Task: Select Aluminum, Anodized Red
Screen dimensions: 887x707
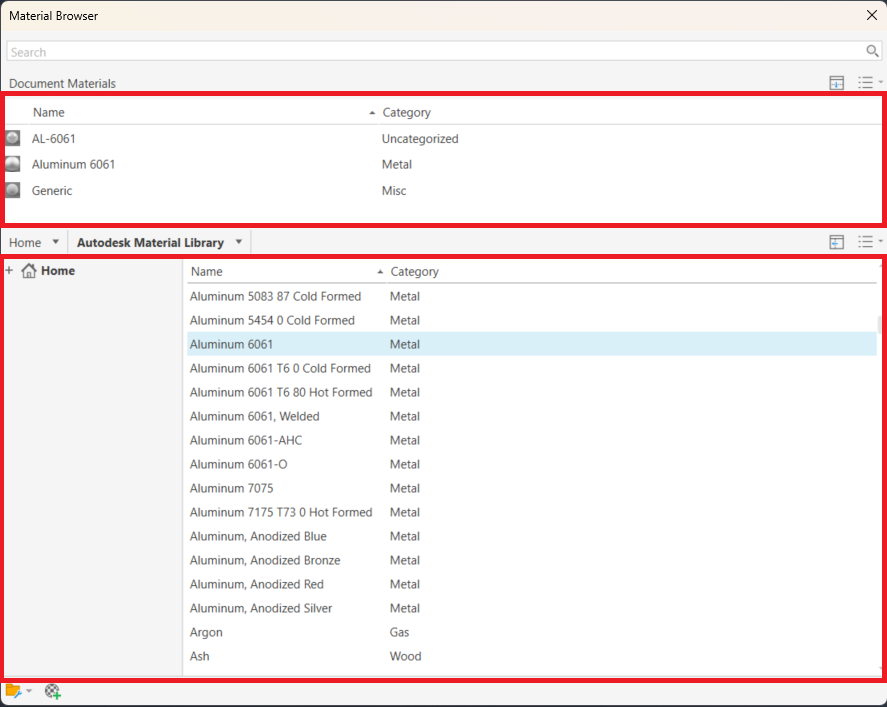Action: (x=532, y=584)
